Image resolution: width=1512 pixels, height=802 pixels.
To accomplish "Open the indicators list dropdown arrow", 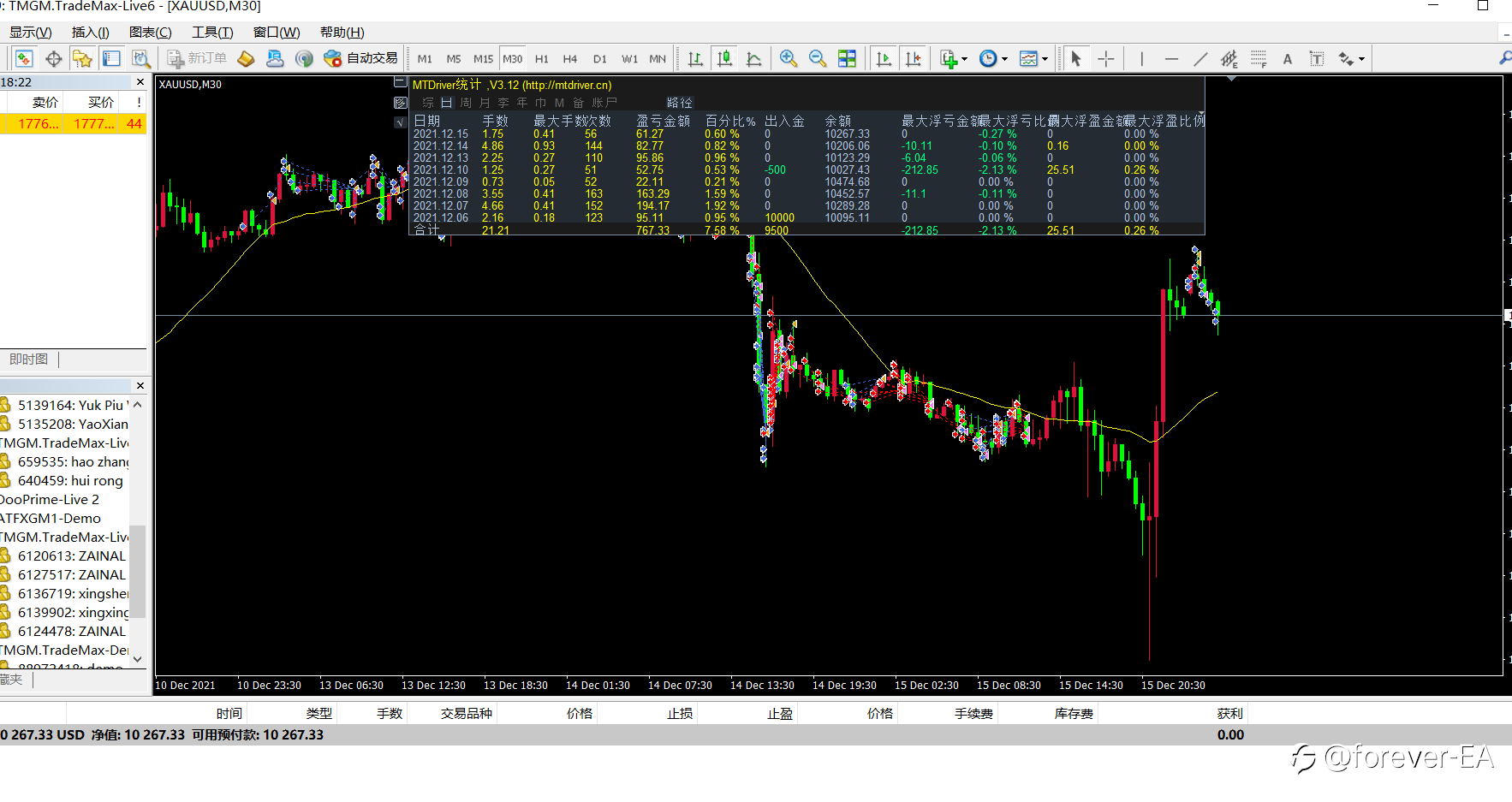I will click(965, 59).
